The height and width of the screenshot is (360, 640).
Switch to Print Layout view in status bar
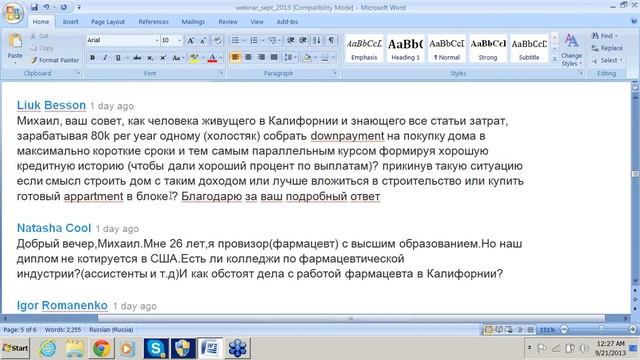[x=488, y=329]
